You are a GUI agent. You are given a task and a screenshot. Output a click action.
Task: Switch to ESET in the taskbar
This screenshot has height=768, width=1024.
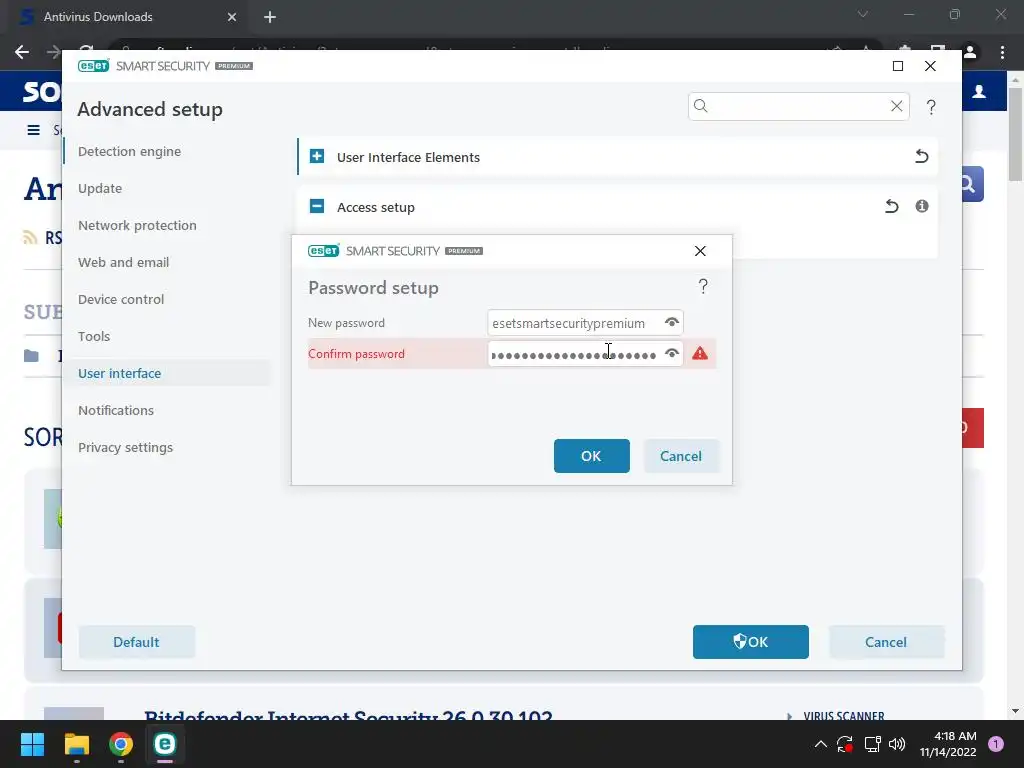(165, 744)
